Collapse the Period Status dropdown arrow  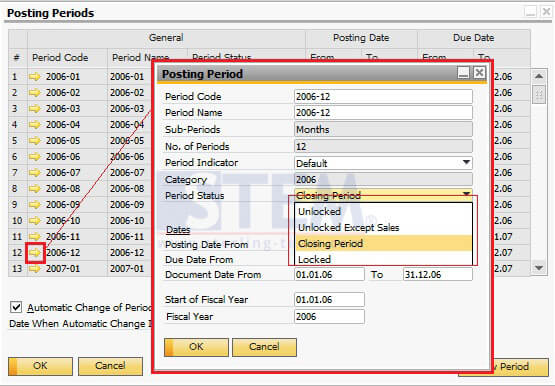(466, 193)
